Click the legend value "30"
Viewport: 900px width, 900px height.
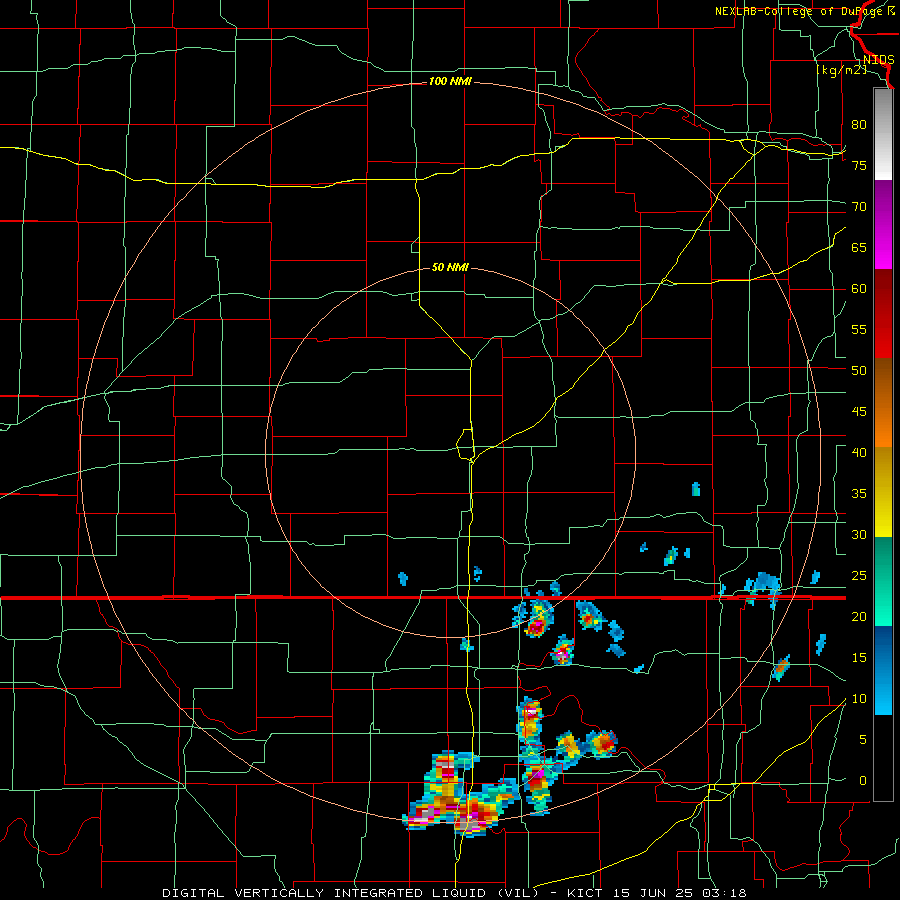pyautogui.click(x=859, y=534)
